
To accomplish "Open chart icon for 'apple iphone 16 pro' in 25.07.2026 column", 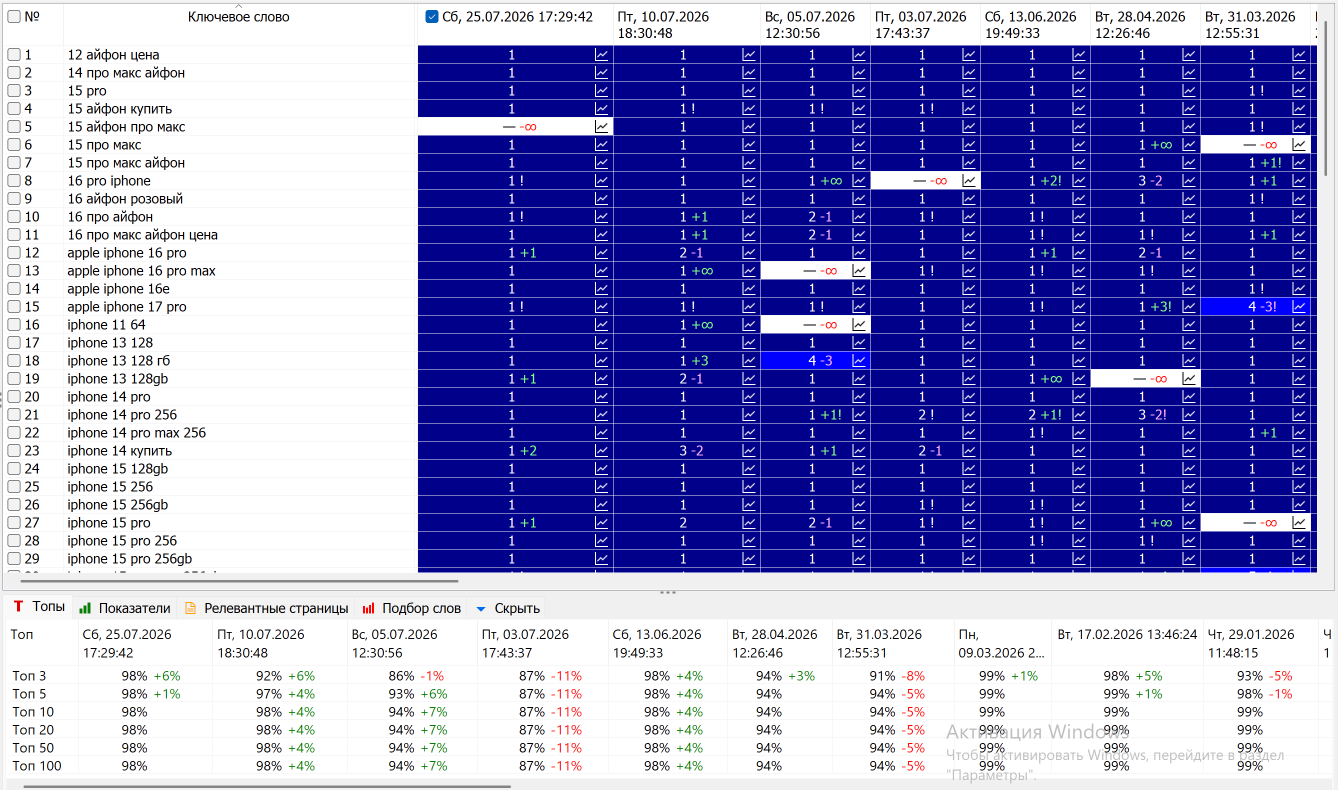I will coord(601,253).
